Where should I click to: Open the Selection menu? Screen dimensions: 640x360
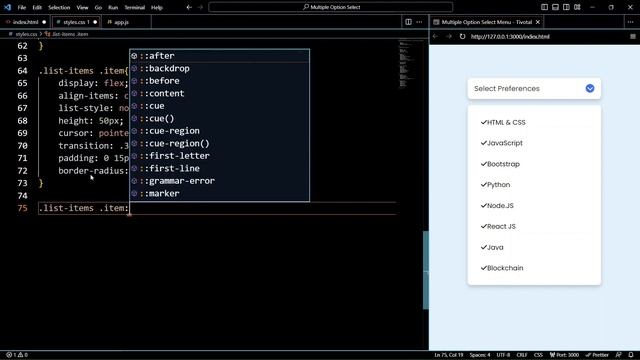[x=59, y=7]
